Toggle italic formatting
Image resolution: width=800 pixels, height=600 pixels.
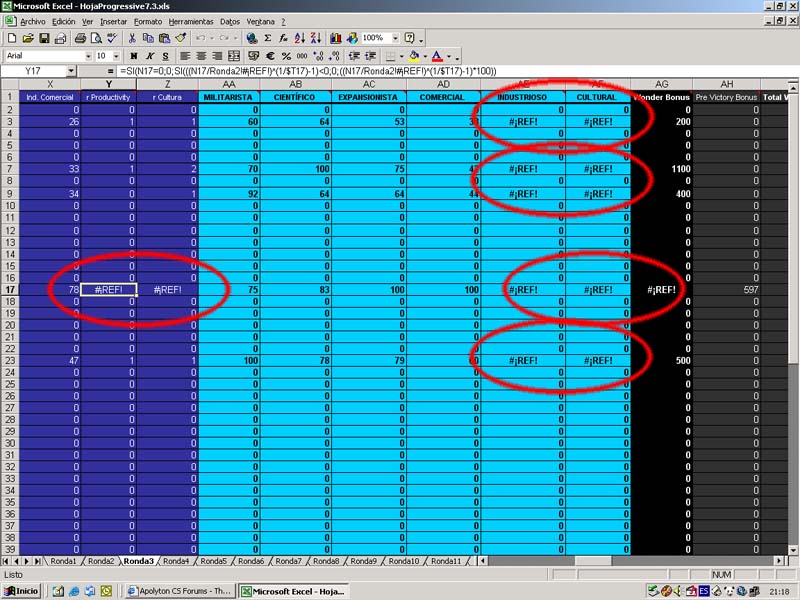point(150,56)
